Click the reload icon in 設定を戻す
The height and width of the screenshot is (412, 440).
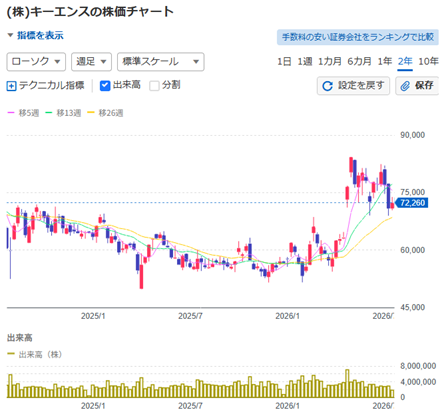click(327, 86)
